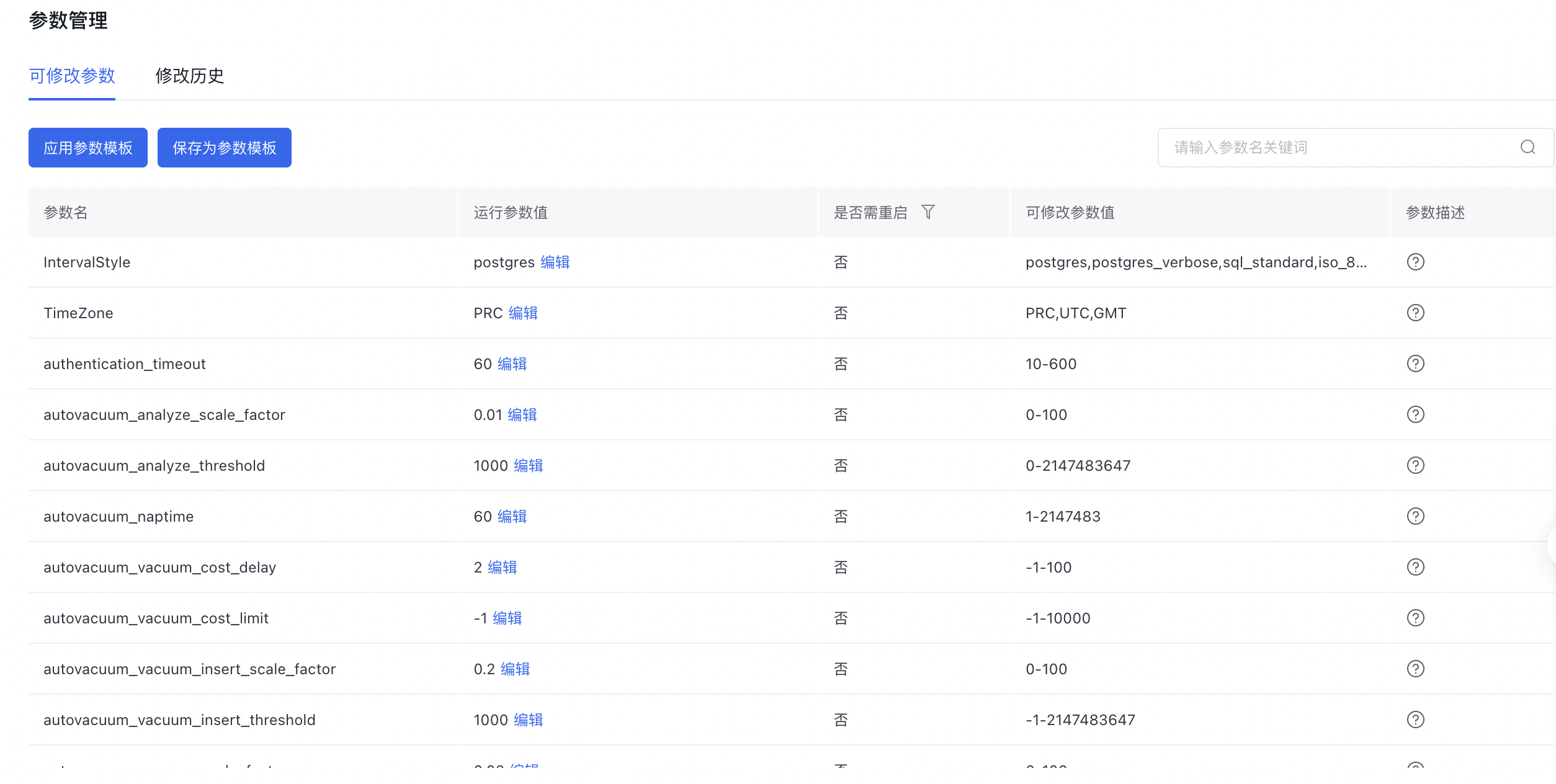Click the 应用参数模板 button
The image size is (1556, 784).
88,148
